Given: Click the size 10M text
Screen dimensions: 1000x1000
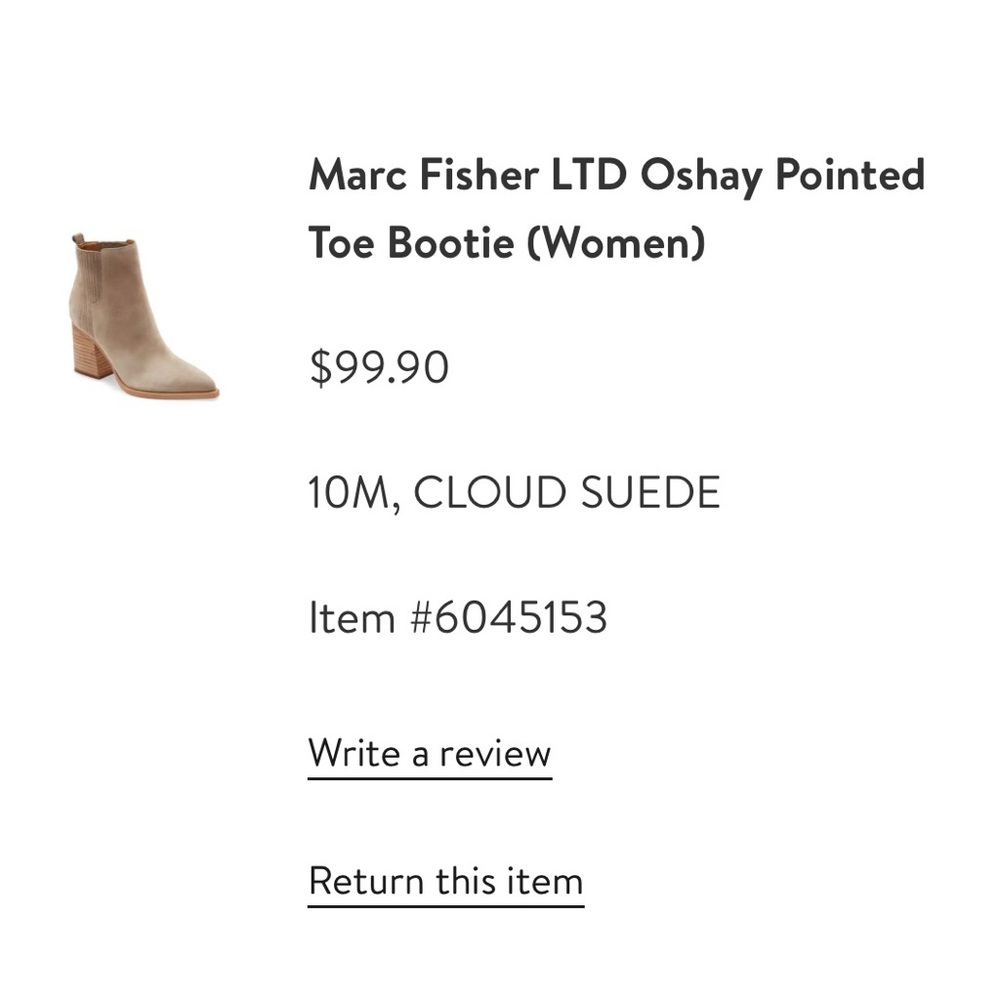Looking at the screenshot, I should tap(349, 492).
